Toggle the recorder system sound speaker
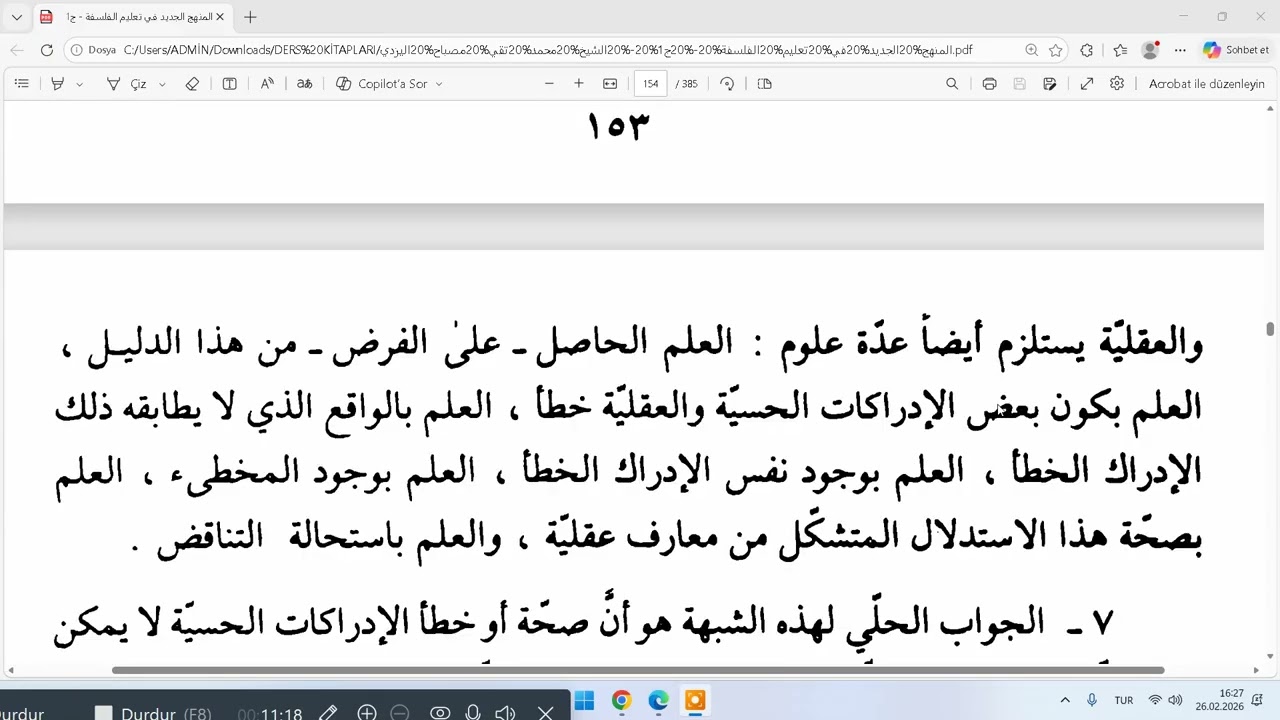The width and height of the screenshot is (1280, 720). click(506, 713)
